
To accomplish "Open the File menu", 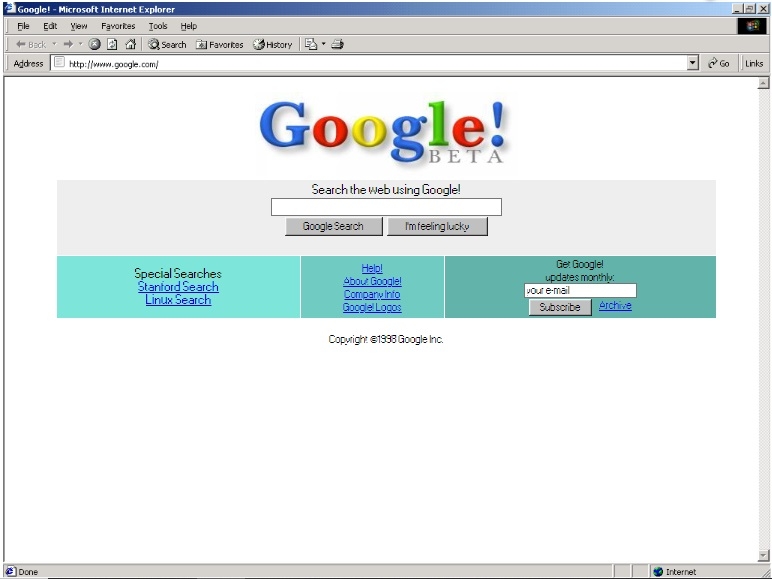I will coord(23,26).
